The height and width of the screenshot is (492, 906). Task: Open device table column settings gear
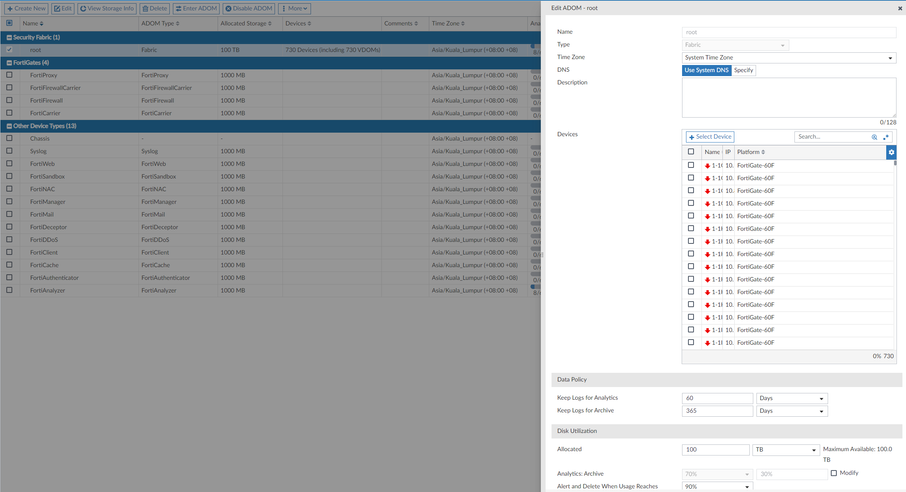click(891, 152)
